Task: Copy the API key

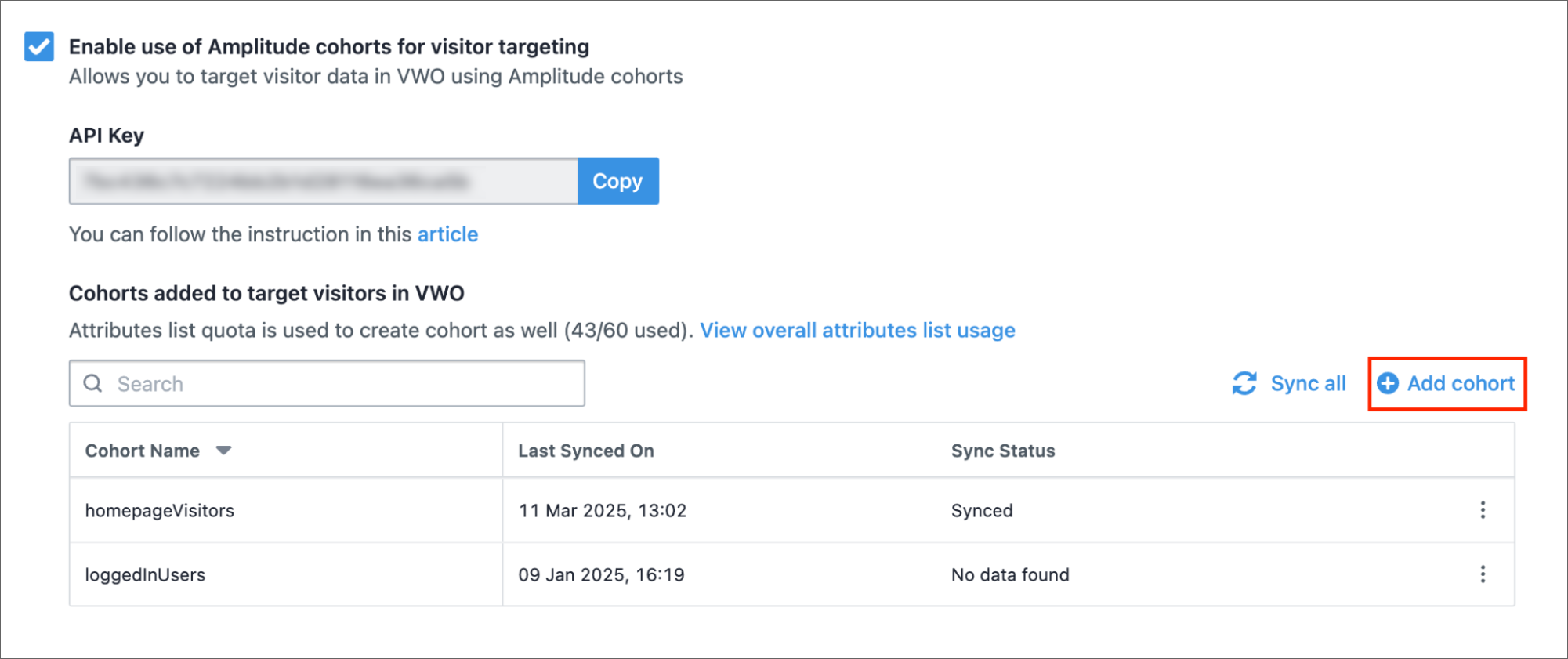Action: tap(618, 181)
